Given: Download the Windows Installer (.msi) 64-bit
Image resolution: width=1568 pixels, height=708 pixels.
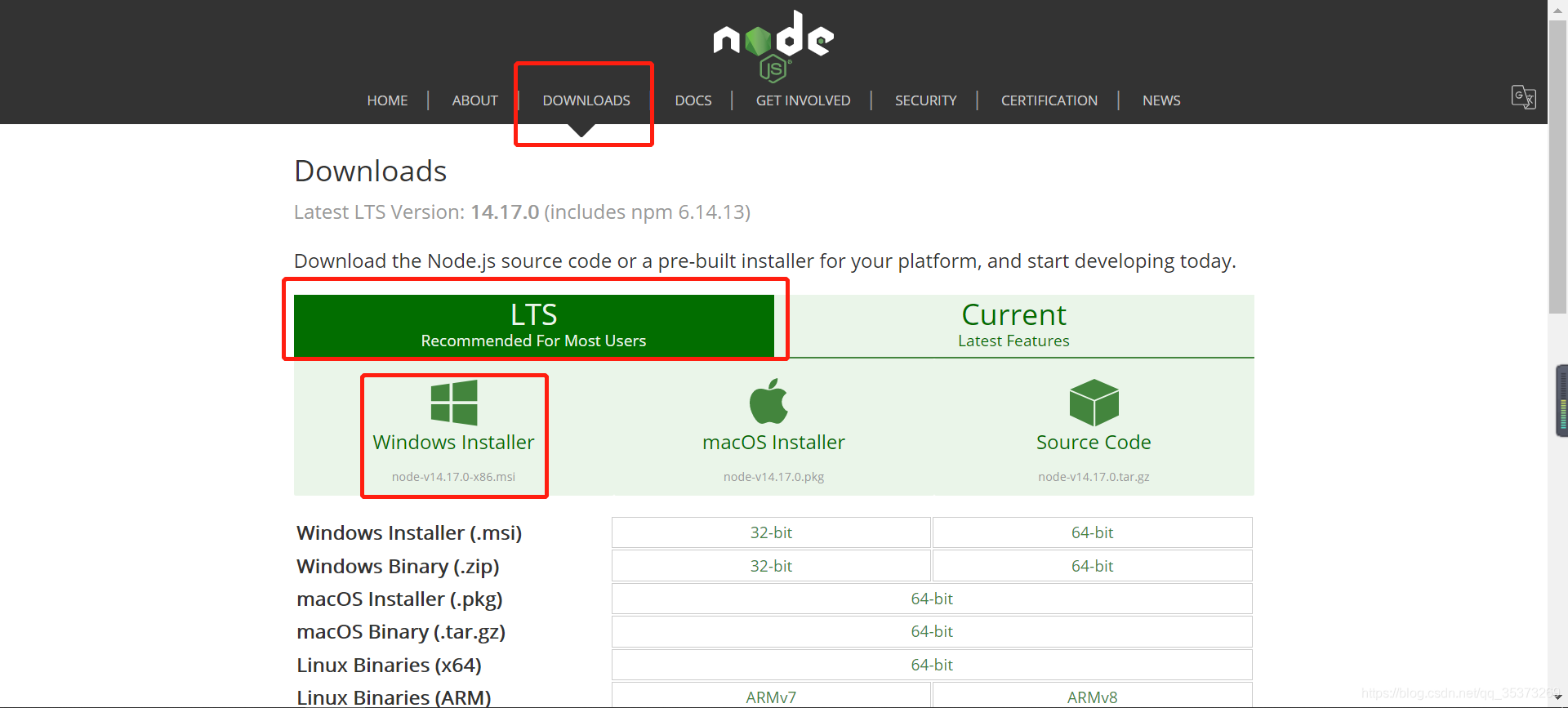Looking at the screenshot, I should pos(1093,532).
